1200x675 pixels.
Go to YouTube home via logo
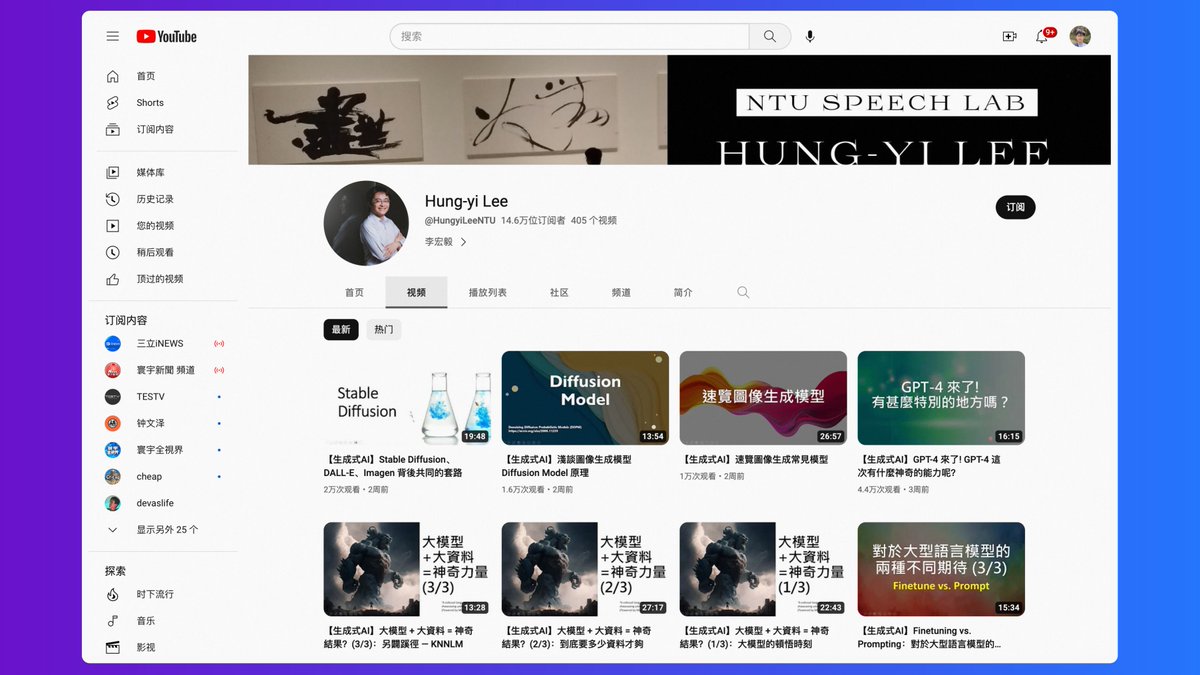coord(166,36)
